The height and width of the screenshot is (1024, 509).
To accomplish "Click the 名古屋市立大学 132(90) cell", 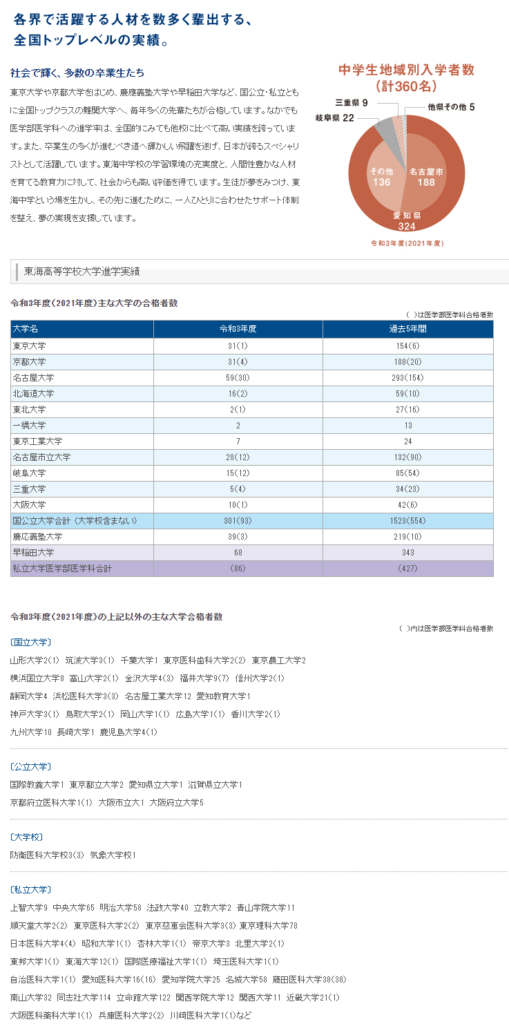I will (408, 457).
